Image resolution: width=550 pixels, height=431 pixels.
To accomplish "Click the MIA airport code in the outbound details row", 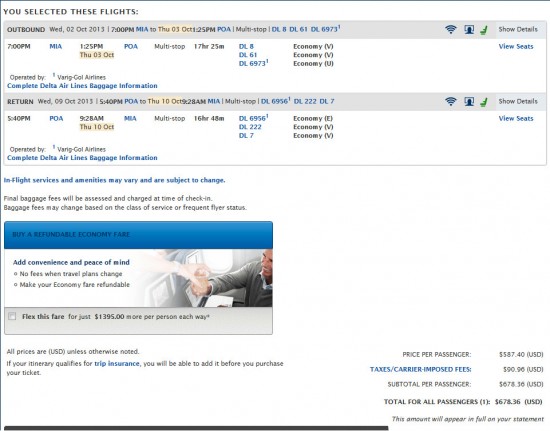I will [55, 46].
